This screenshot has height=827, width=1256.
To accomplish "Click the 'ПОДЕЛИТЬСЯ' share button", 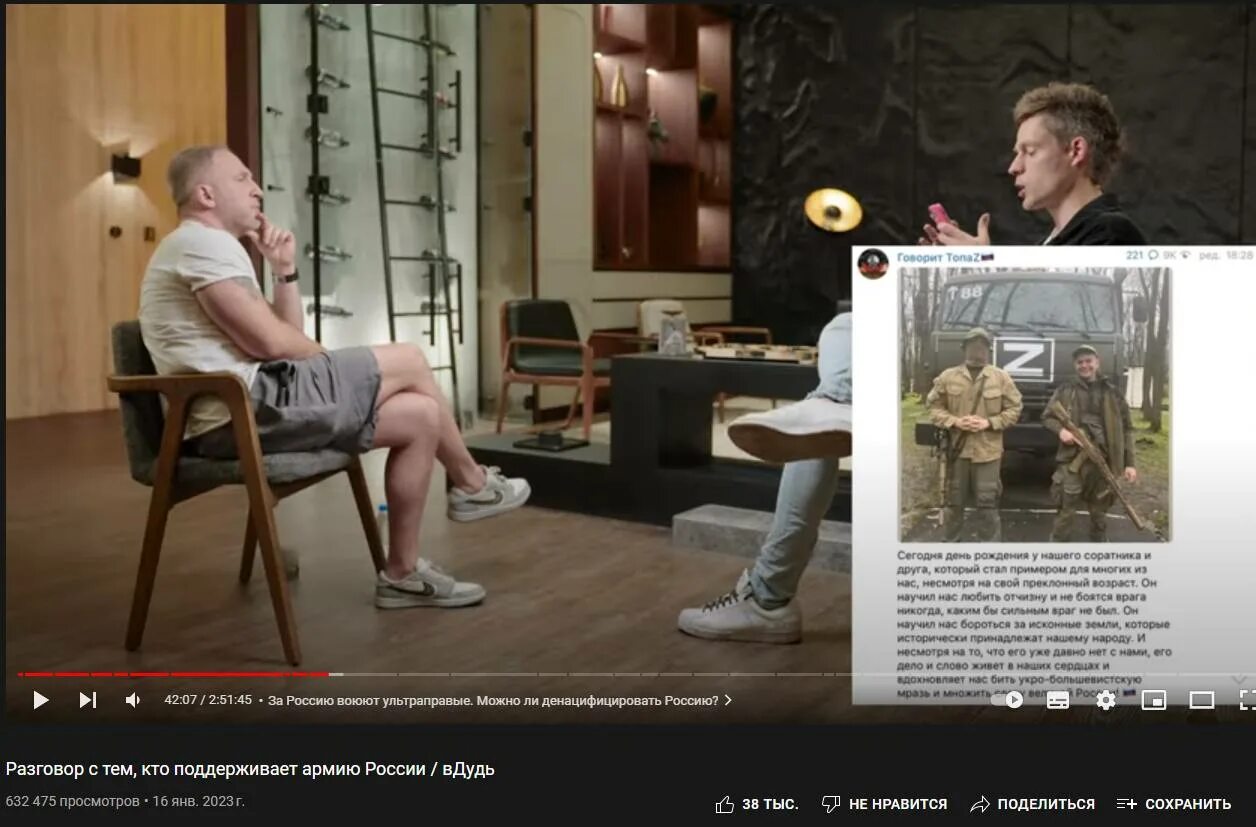I will coord(1033,804).
